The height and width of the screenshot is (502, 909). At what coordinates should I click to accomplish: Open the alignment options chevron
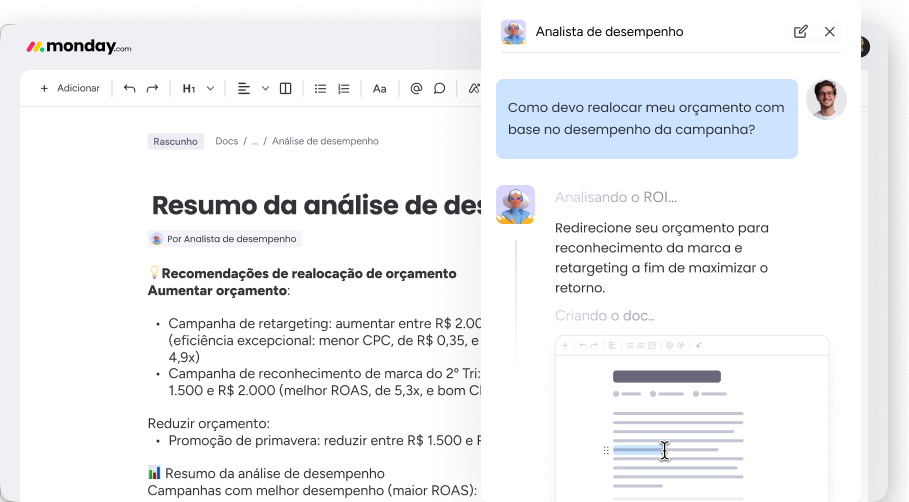click(x=265, y=88)
